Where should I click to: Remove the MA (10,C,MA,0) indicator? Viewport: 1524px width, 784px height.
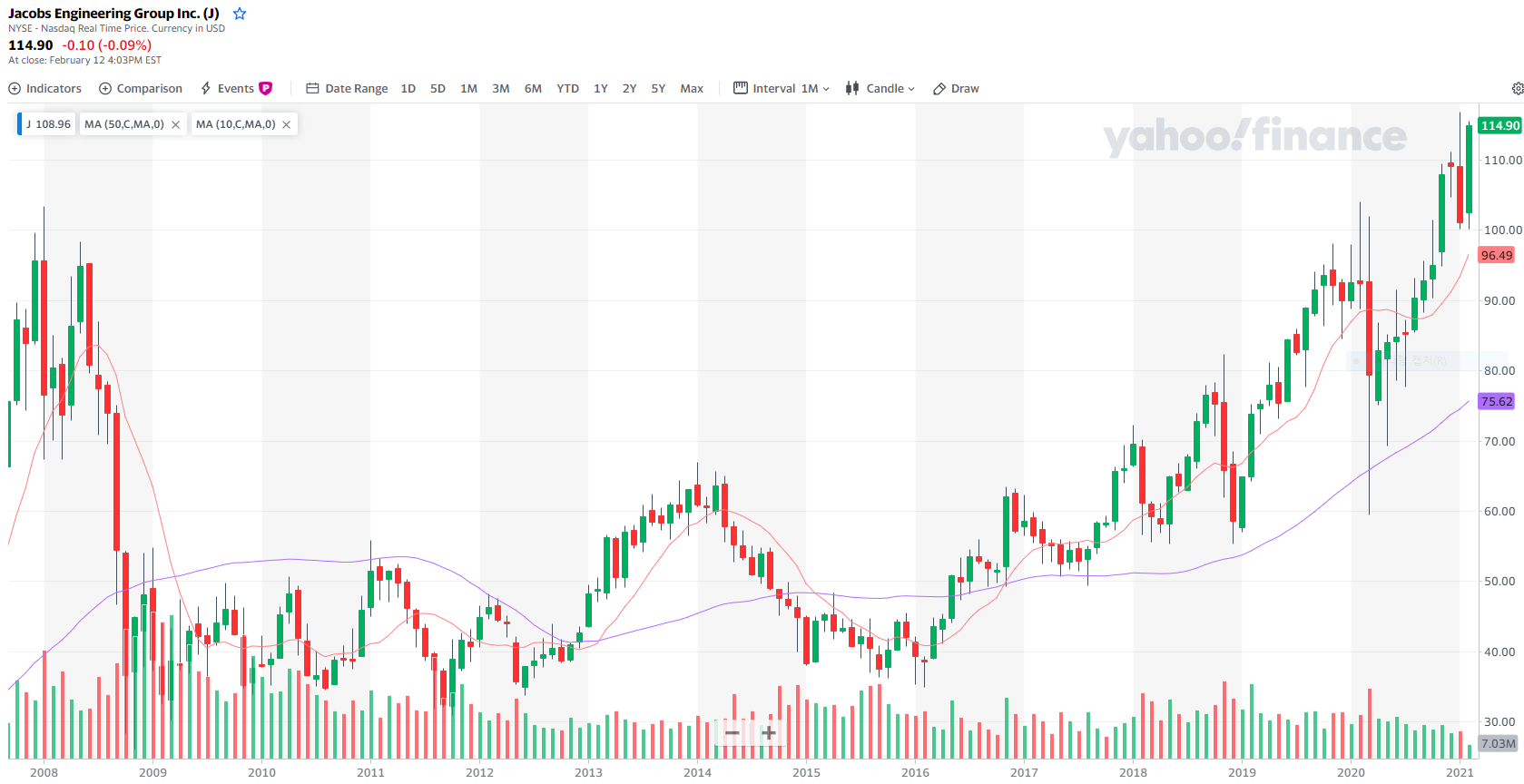[x=286, y=124]
